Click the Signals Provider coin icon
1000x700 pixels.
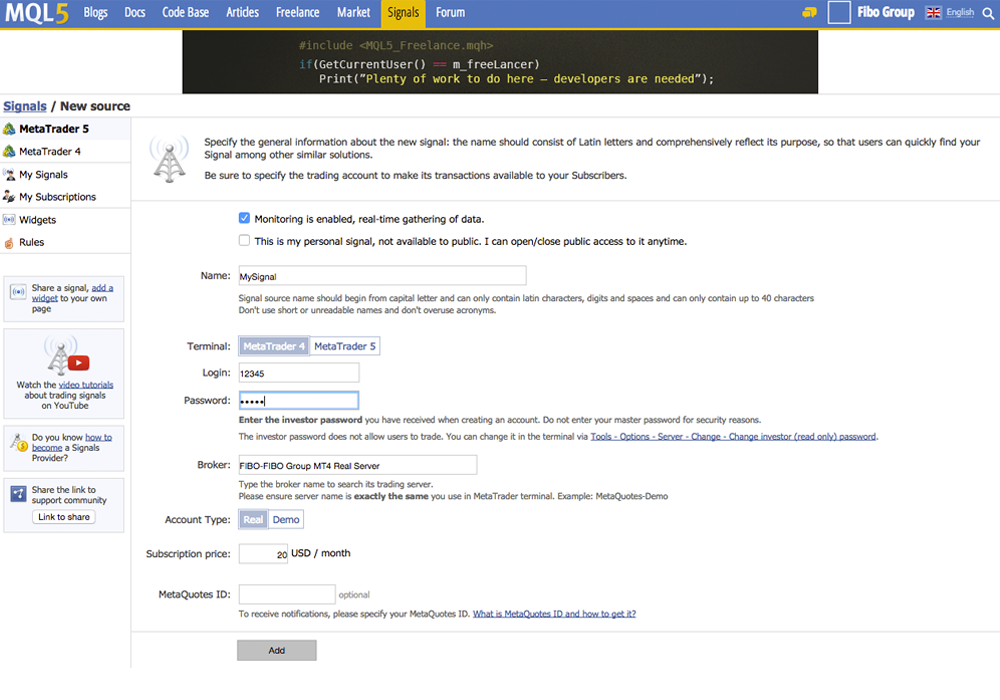pos(19,442)
